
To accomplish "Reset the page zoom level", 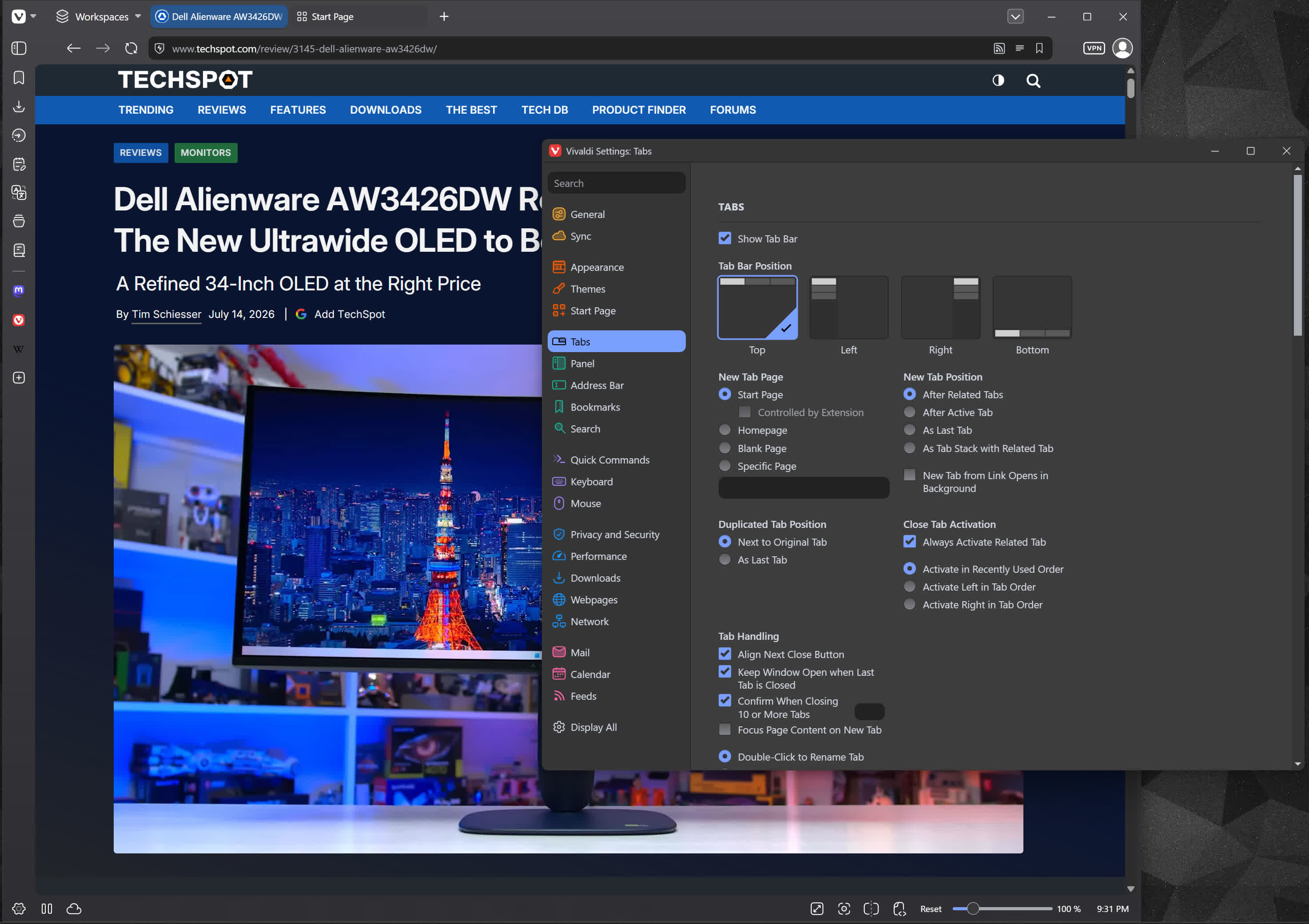I will (931, 908).
